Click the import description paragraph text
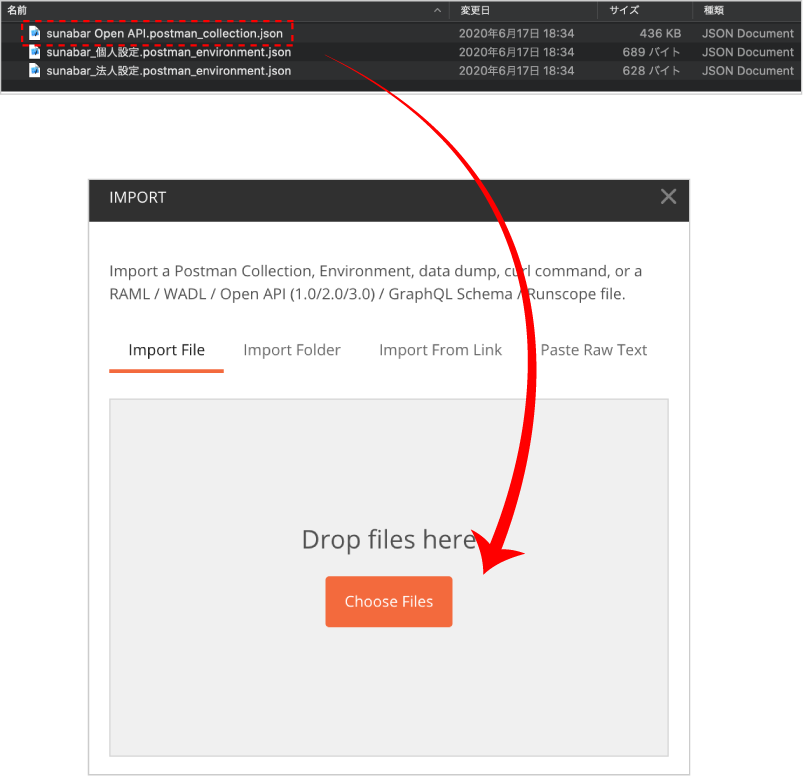This screenshot has width=803, height=776. (375, 282)
